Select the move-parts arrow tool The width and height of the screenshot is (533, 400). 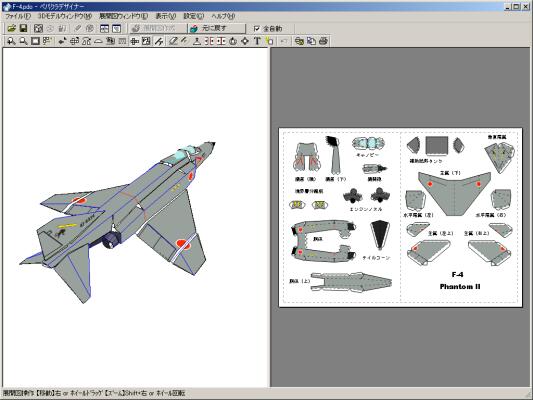[x=62, y=41]
